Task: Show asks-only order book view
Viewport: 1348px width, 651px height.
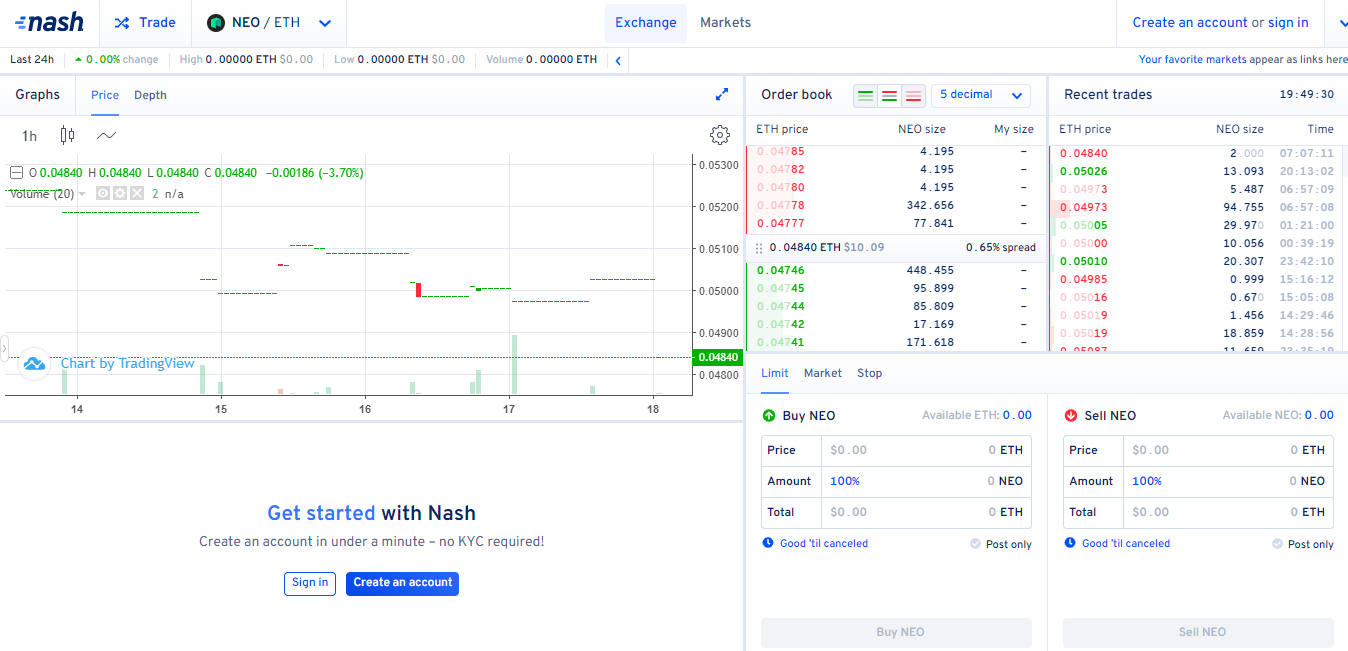Action: 912,96
